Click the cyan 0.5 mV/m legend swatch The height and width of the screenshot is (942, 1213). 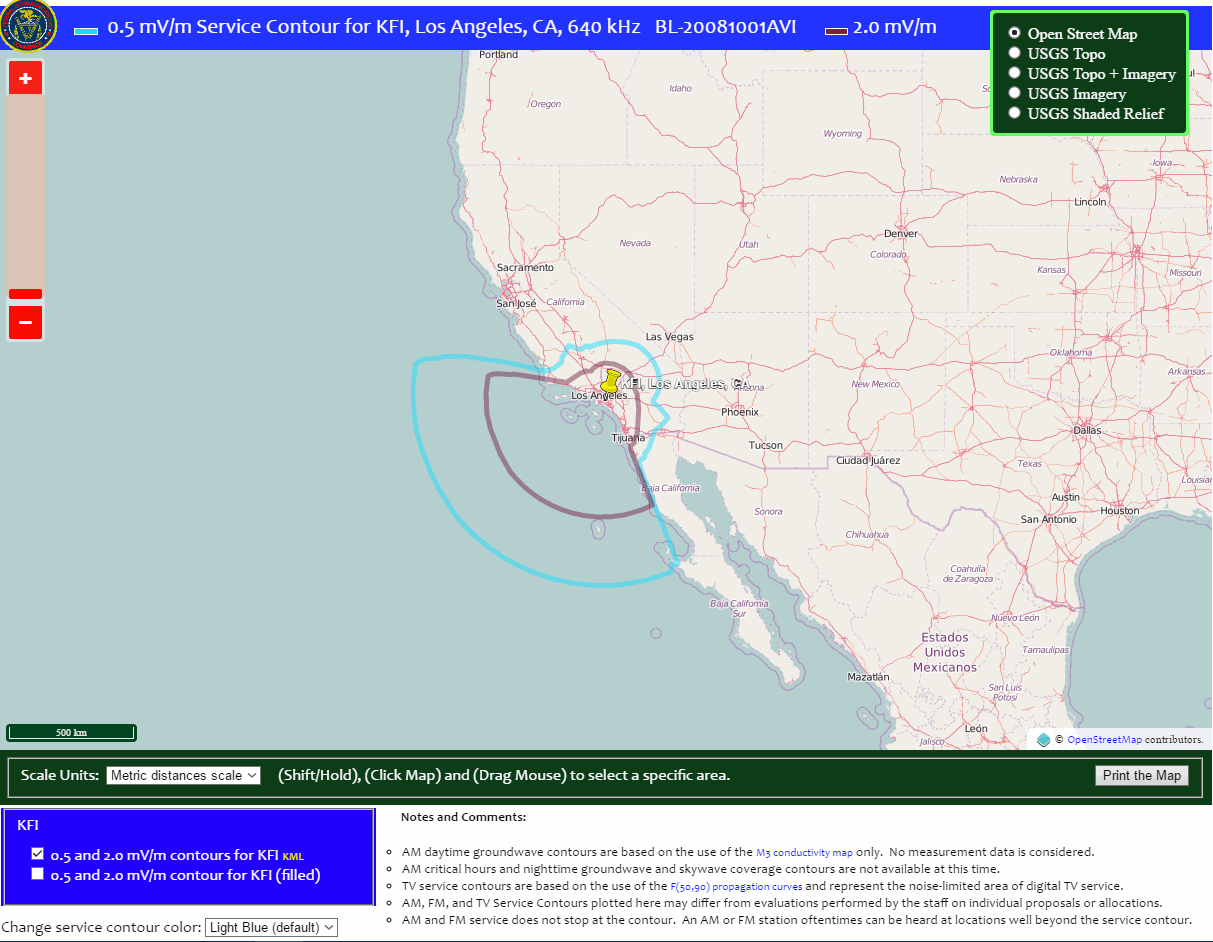tap(85, 31)
